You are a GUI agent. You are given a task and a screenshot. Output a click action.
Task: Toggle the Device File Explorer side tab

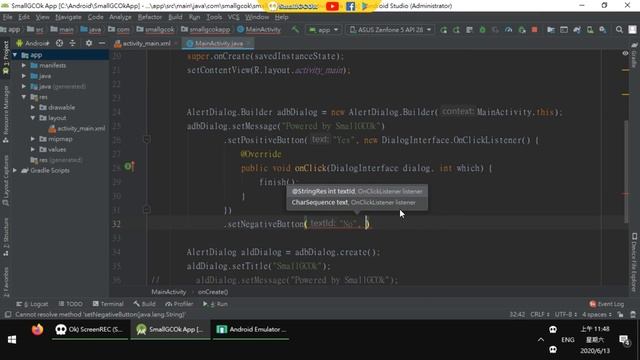tap(634, 262)
